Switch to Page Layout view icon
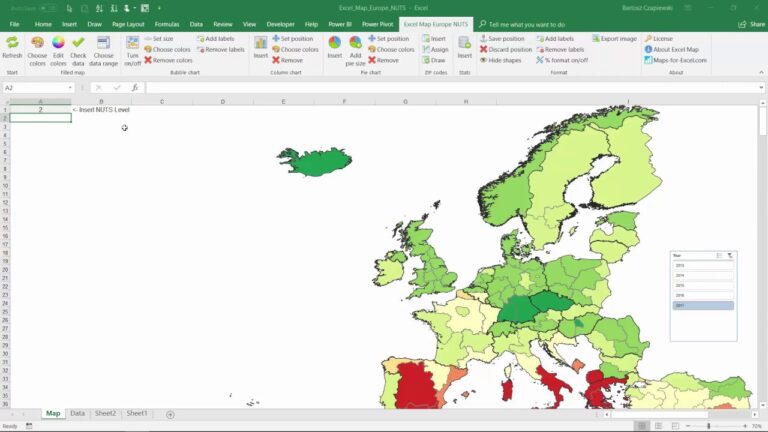 point(658,426)
